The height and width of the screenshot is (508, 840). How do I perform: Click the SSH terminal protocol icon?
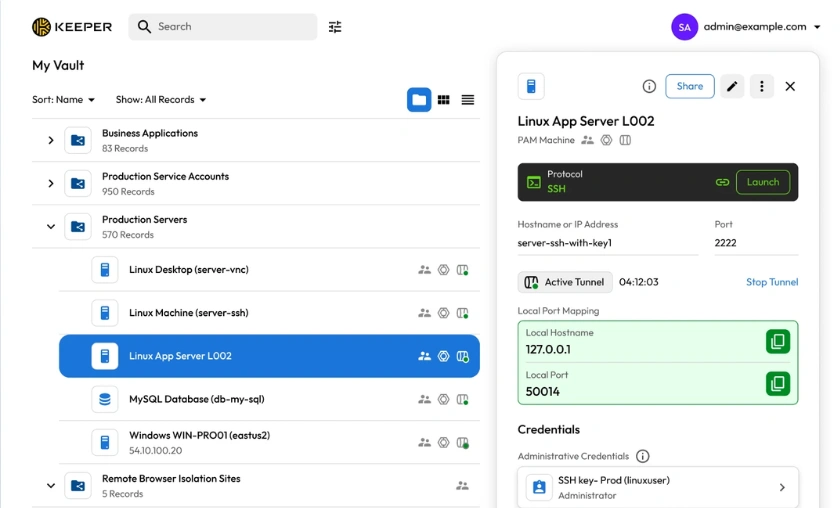pyautogui.click(x=534, y=183)
